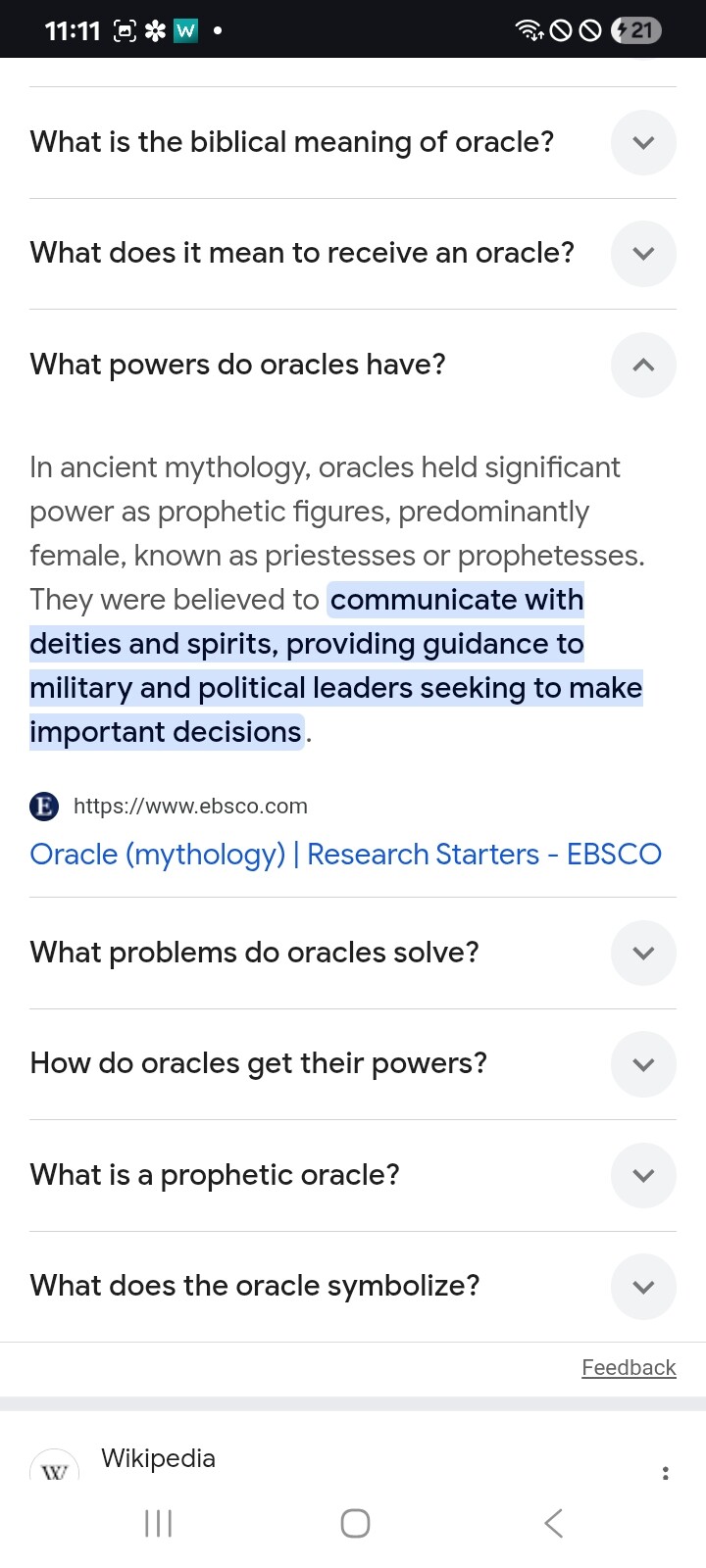This screenshot has height=1568, width=706.
Task: Expand 'What is a prophetic oracle?' chevron
Action: pyautogui.click(x=643, y=1175)
